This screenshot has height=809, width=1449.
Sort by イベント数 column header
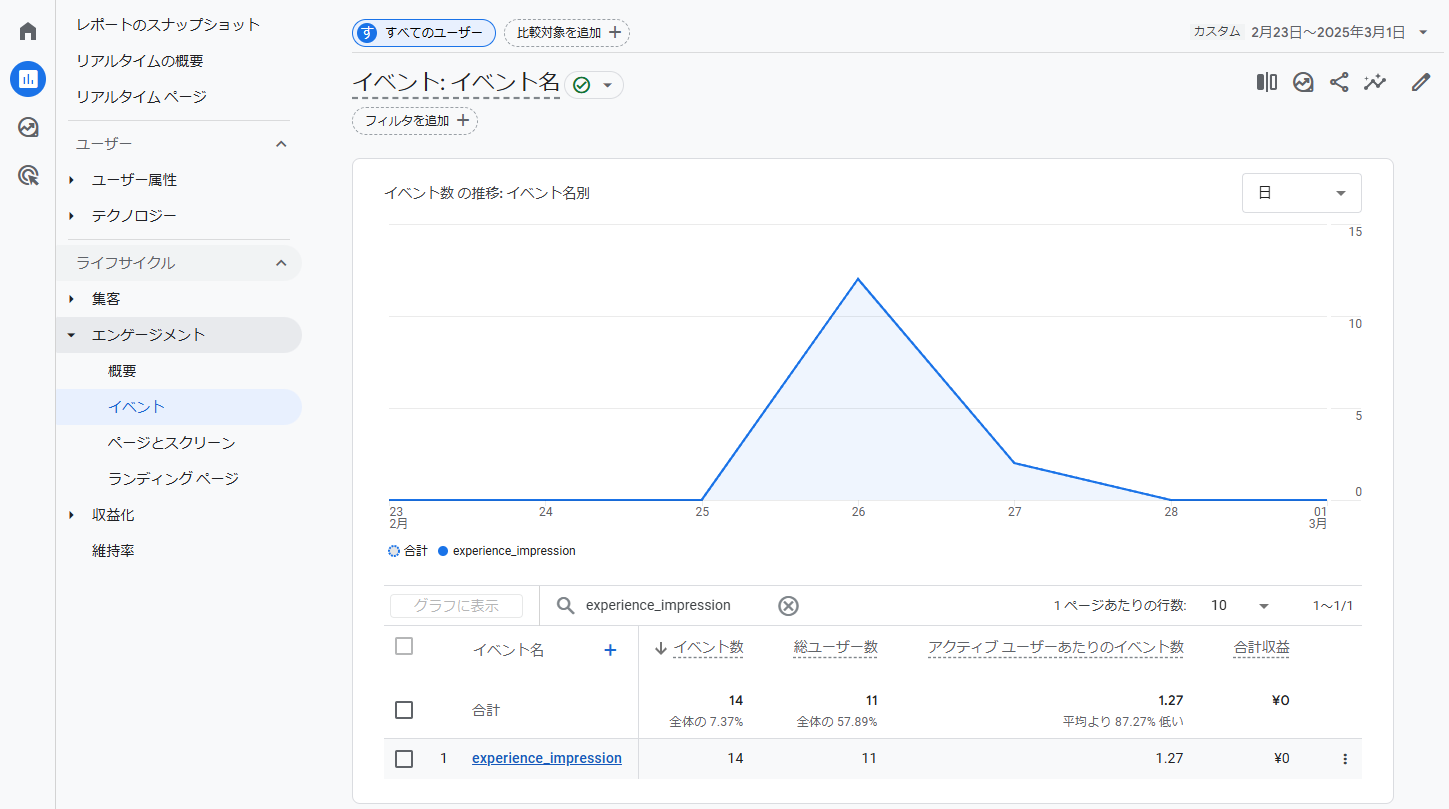tap(708, 647)
